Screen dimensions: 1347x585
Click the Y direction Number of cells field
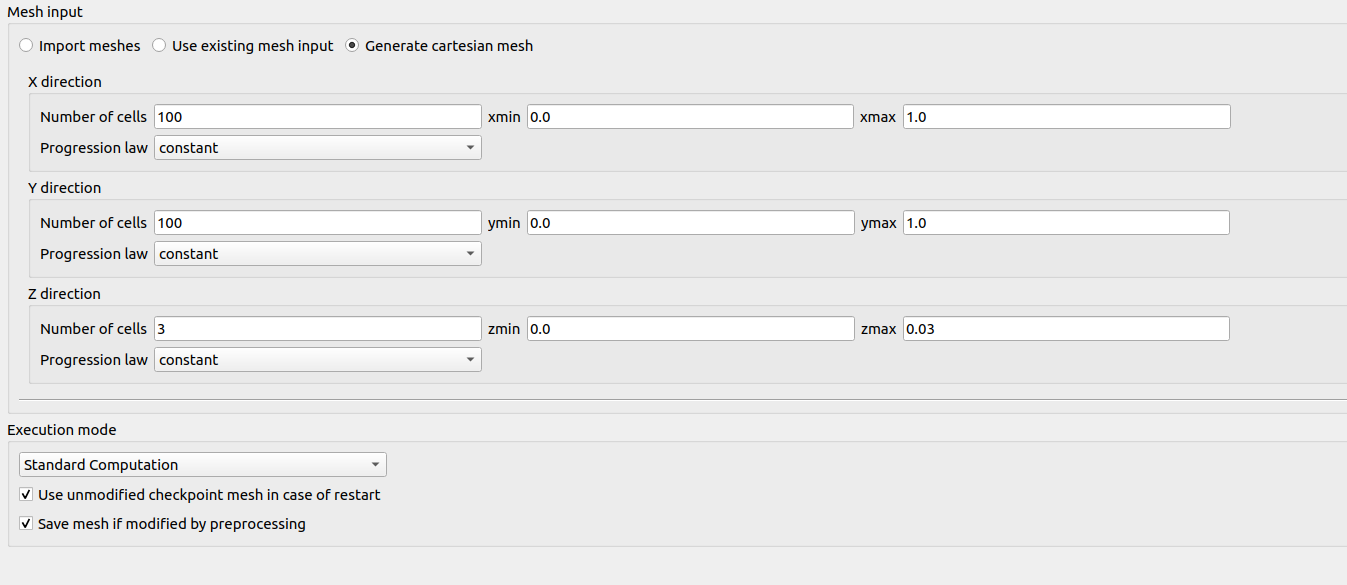coord(318,223)
